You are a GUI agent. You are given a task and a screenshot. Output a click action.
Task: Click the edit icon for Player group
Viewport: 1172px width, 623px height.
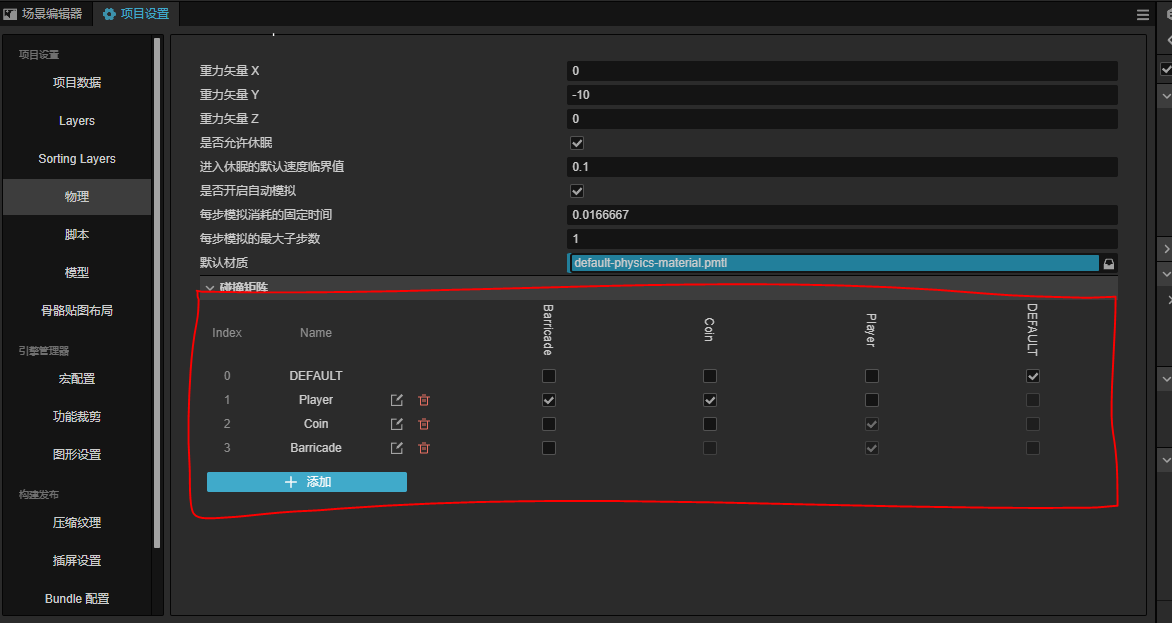tap(397, 400)
